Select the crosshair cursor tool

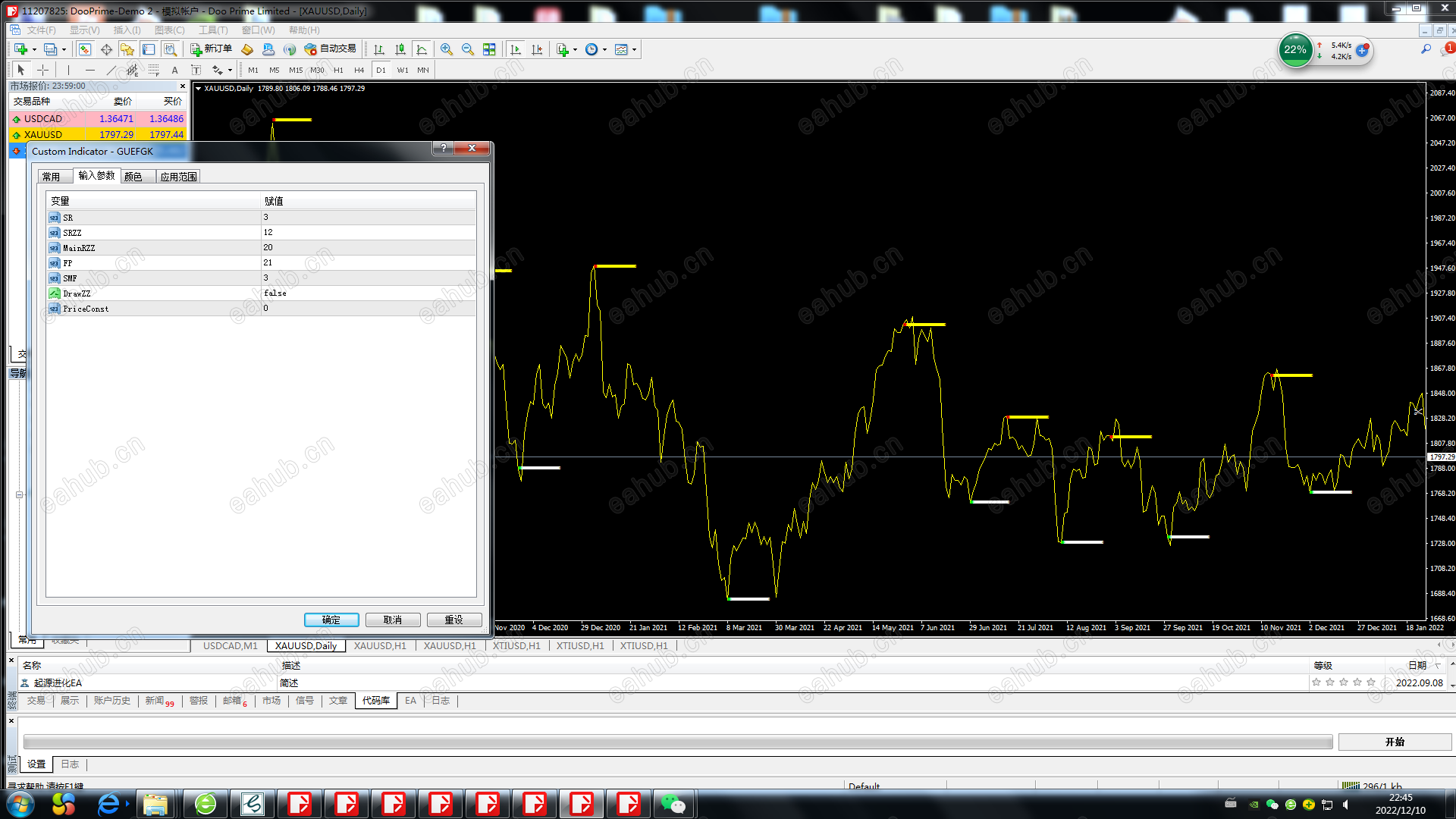click(43, 70)
